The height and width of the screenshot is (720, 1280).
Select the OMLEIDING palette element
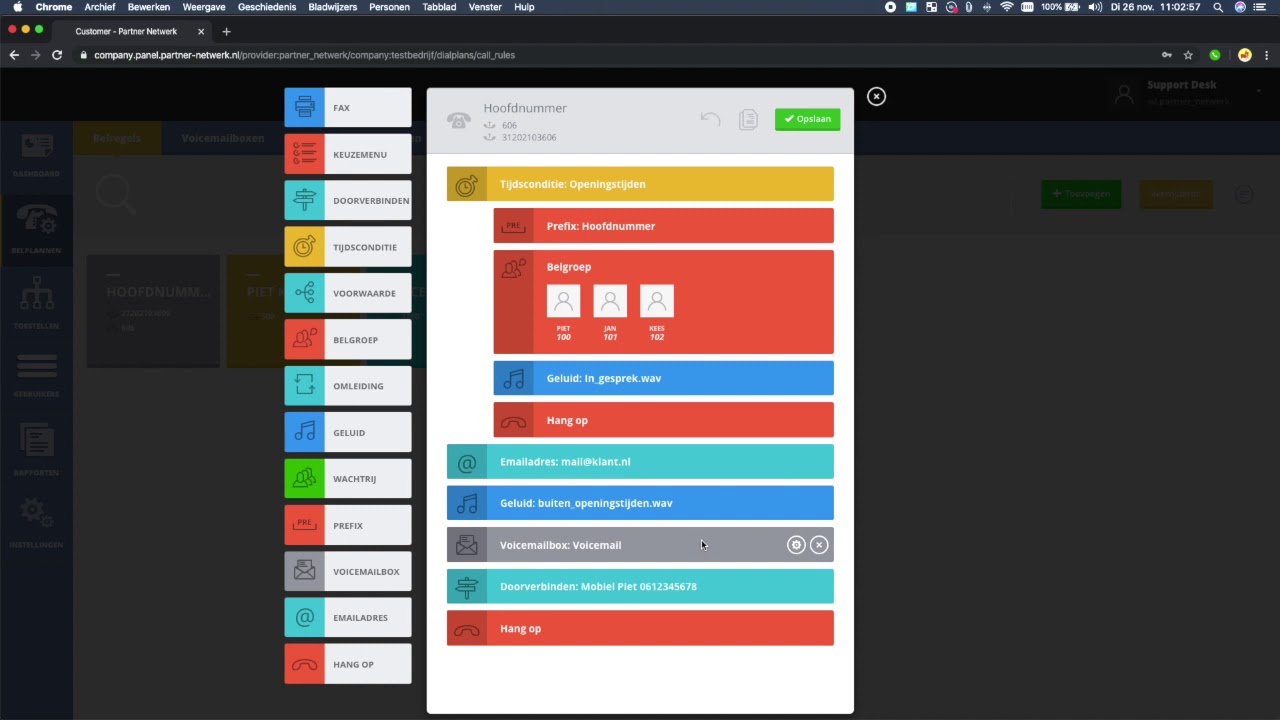click(x=347, y=386)
